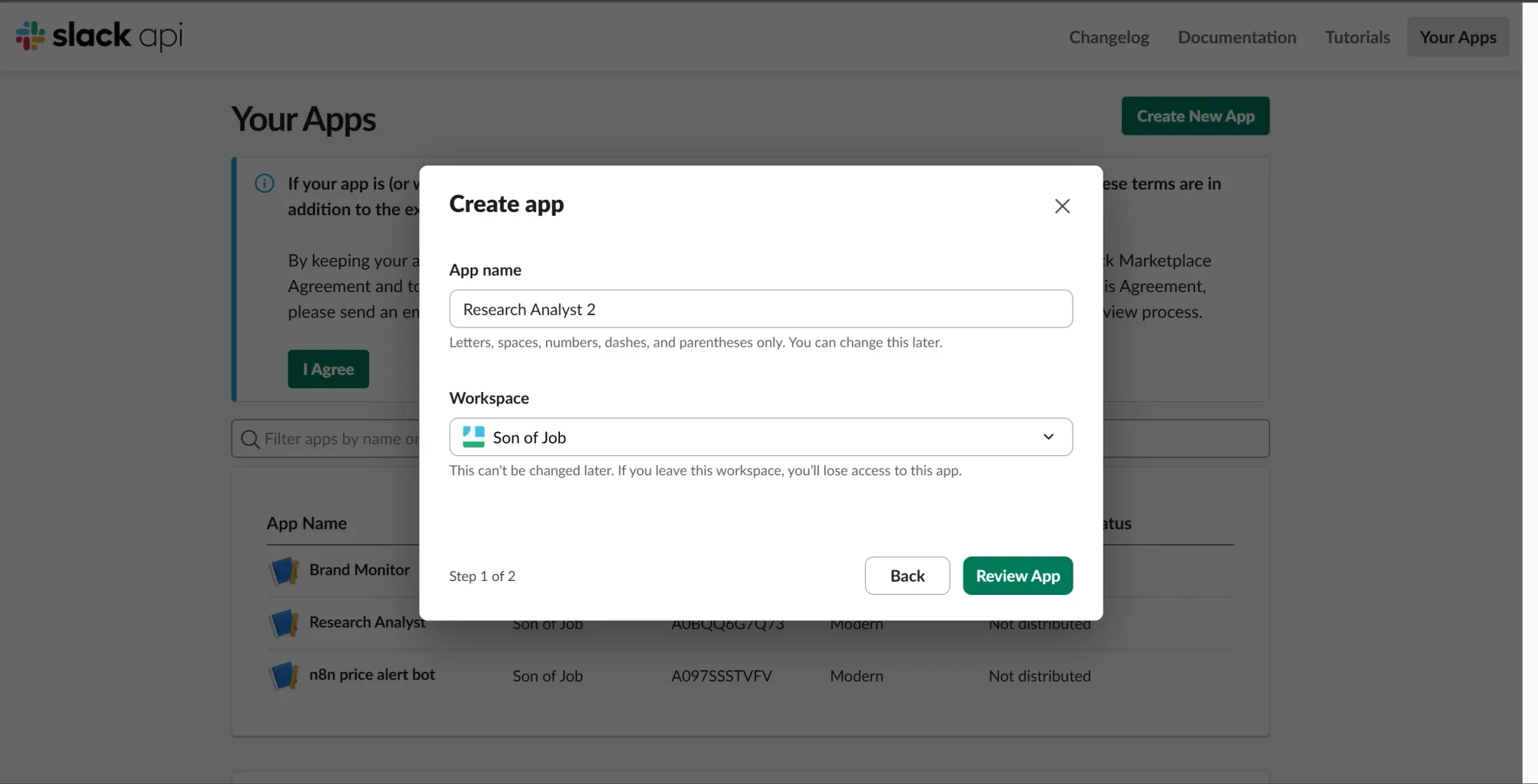
Task: Click the Create New App button
Action: (x=1195, y=116)
